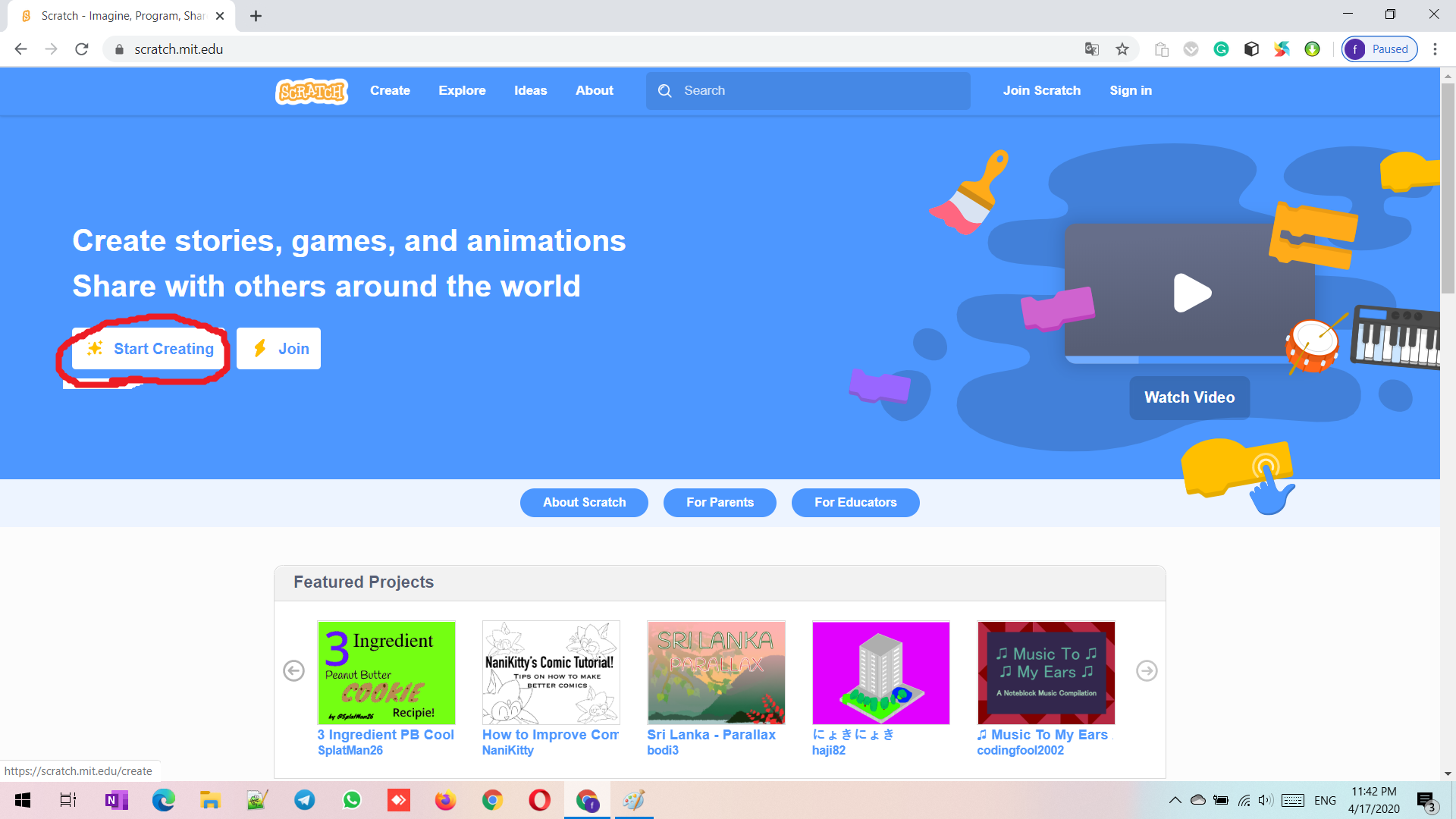Open Task View on the taskbar

[67, 800]
